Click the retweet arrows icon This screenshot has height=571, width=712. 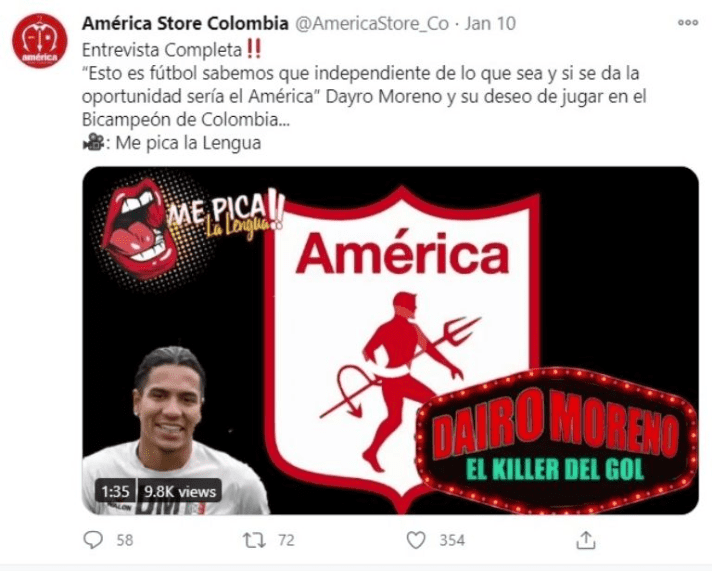[x=254, y=540]
